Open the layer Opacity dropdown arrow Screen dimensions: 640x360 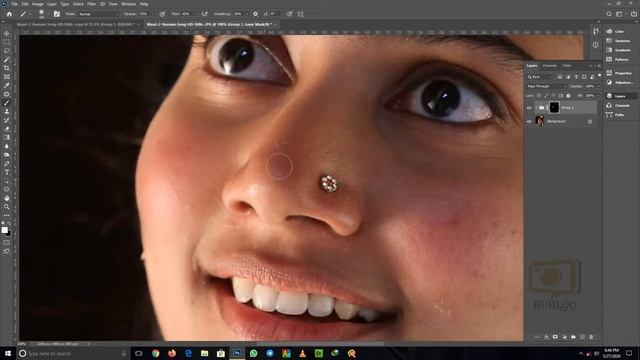[x=598, y=86]
